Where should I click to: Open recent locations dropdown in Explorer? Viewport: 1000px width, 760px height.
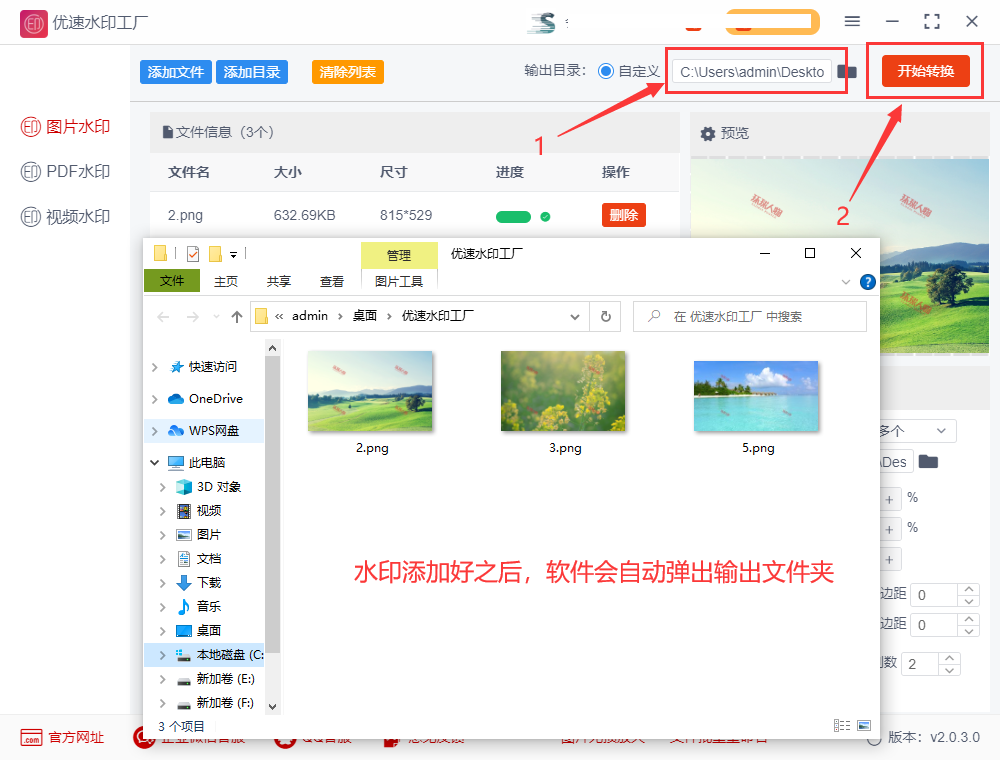(x=216, y=317)
